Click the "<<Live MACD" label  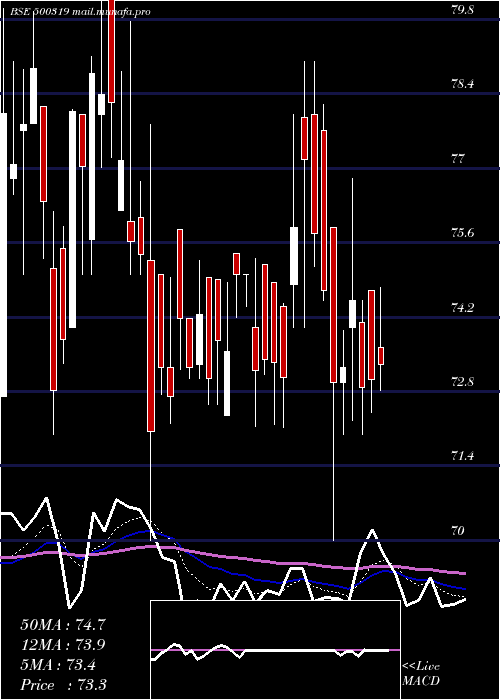(421, 673)
